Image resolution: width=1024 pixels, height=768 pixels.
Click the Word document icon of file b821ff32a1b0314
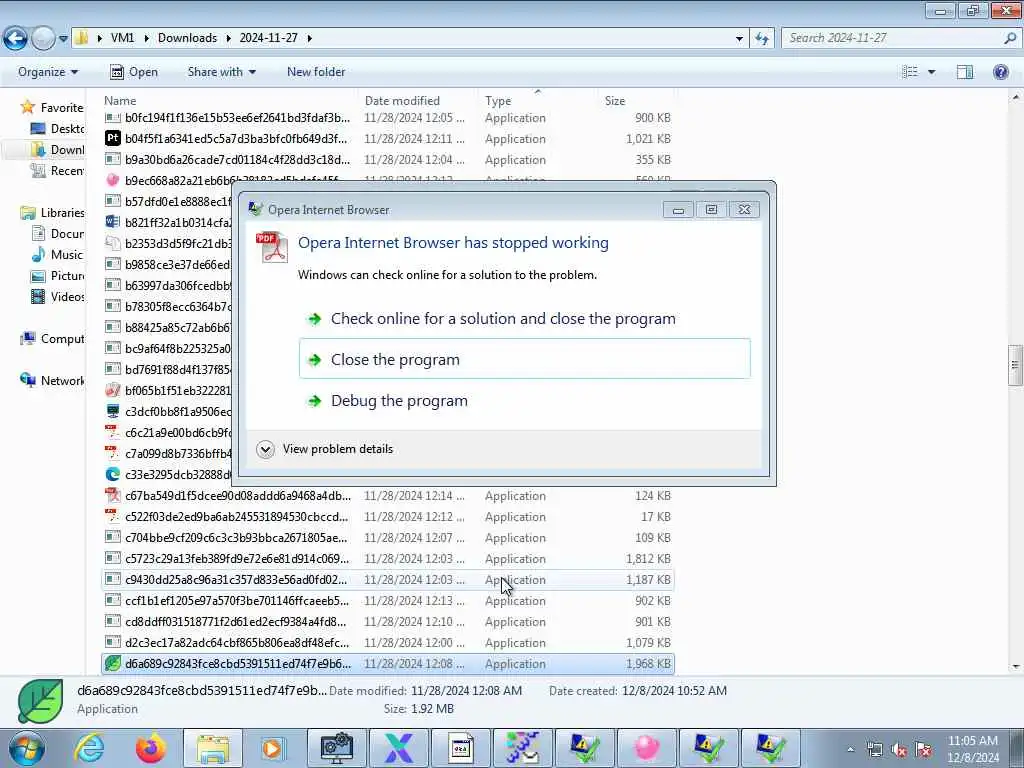(x=112, y=222)
